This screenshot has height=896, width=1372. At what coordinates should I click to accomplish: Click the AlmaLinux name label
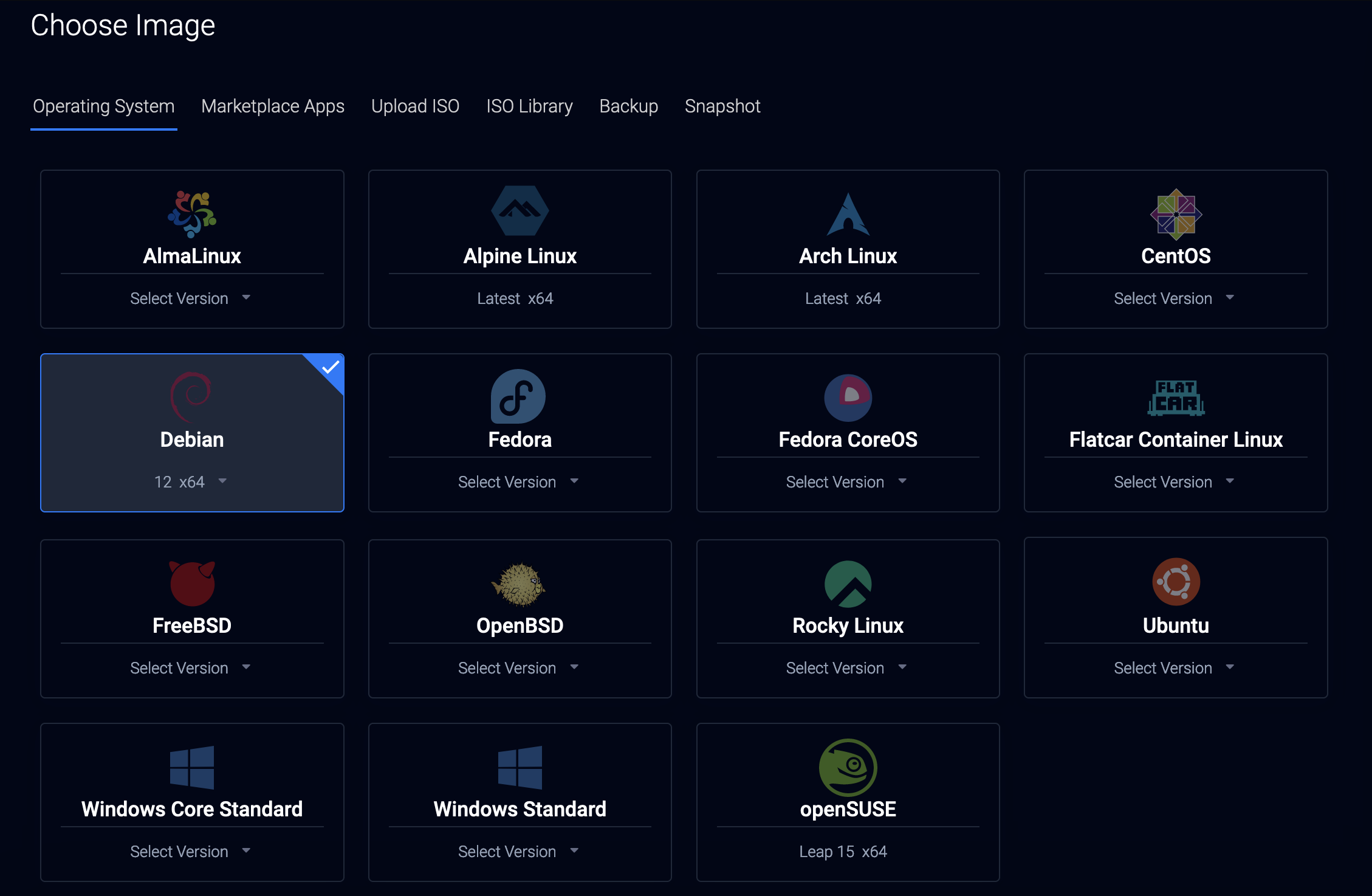tap(192, 256)
